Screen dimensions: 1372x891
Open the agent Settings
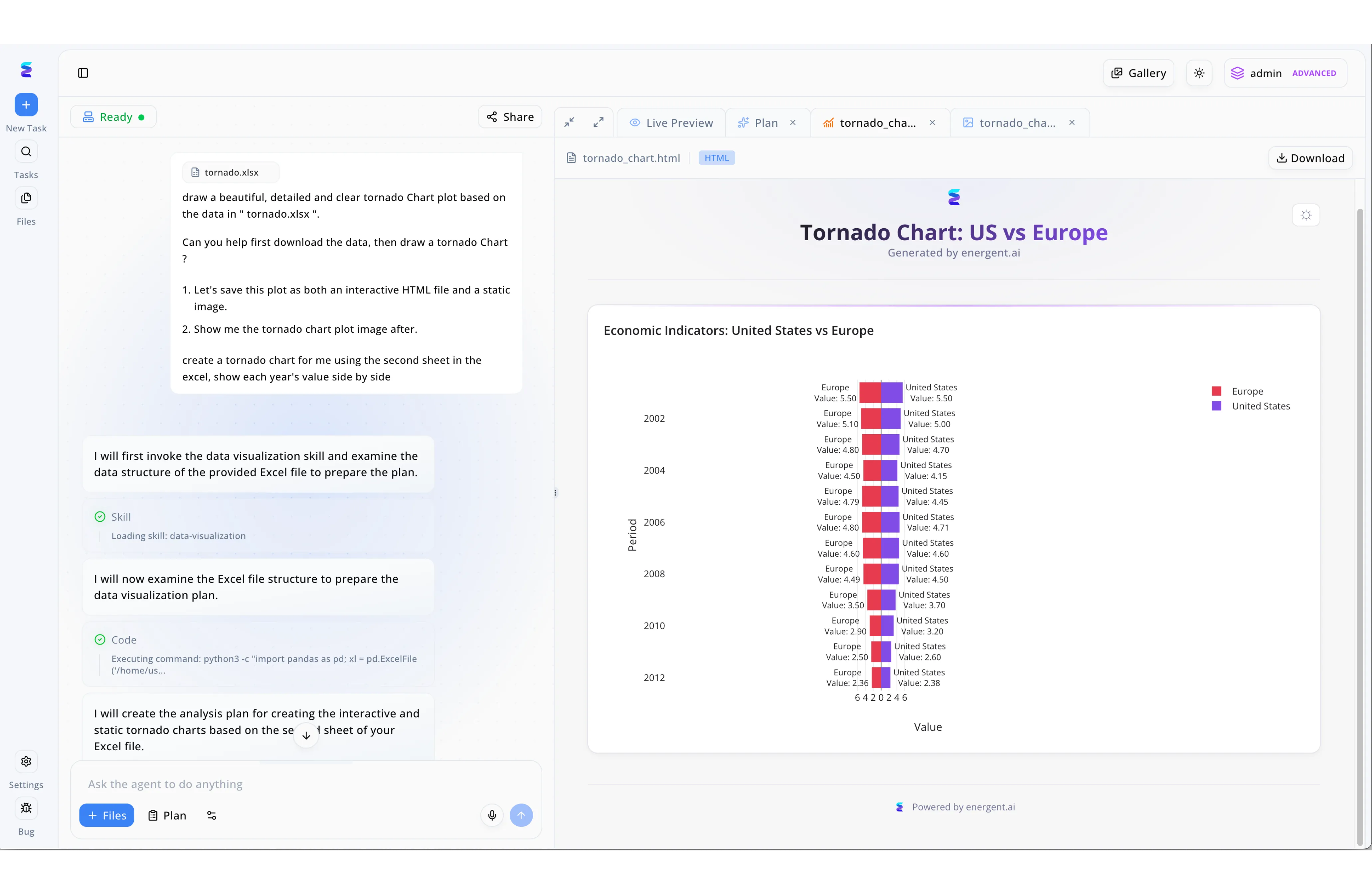26,762
